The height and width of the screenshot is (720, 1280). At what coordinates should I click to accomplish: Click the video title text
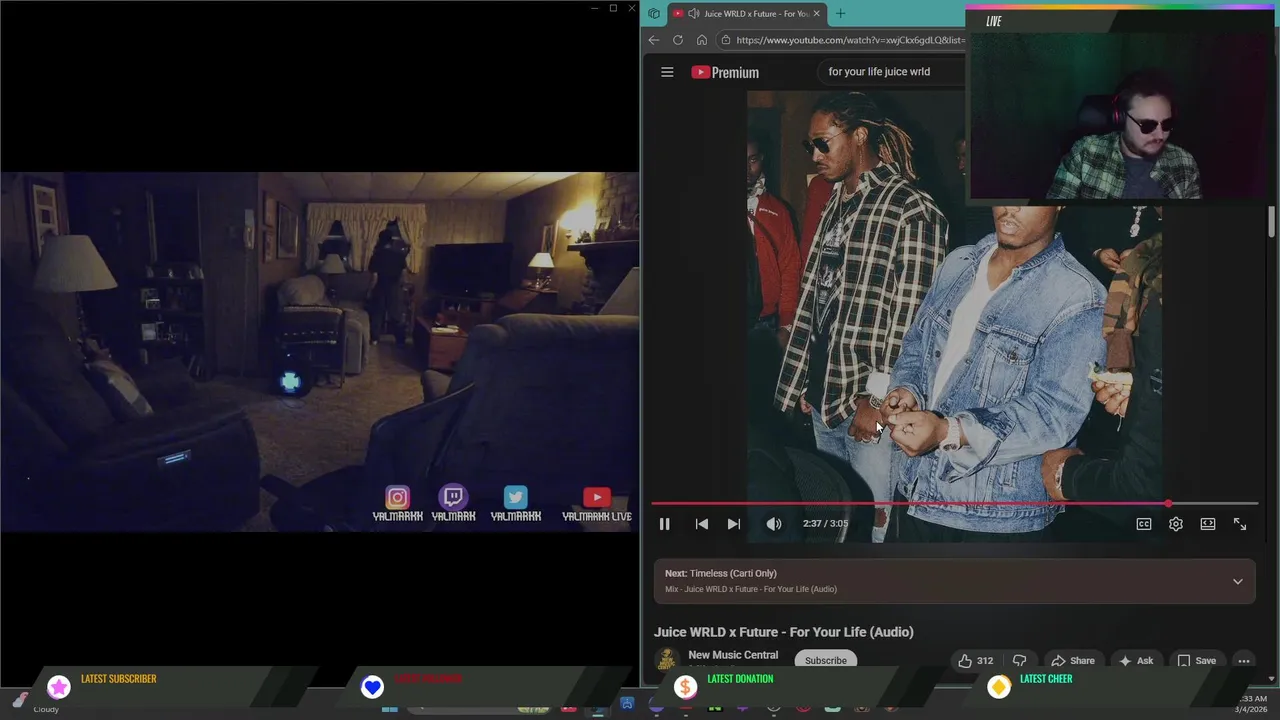coord(784,632)
